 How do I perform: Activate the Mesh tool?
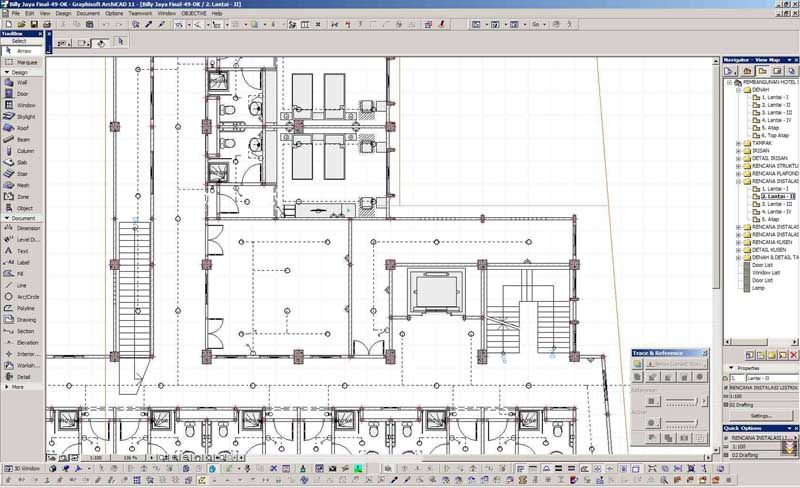[21, 185]
